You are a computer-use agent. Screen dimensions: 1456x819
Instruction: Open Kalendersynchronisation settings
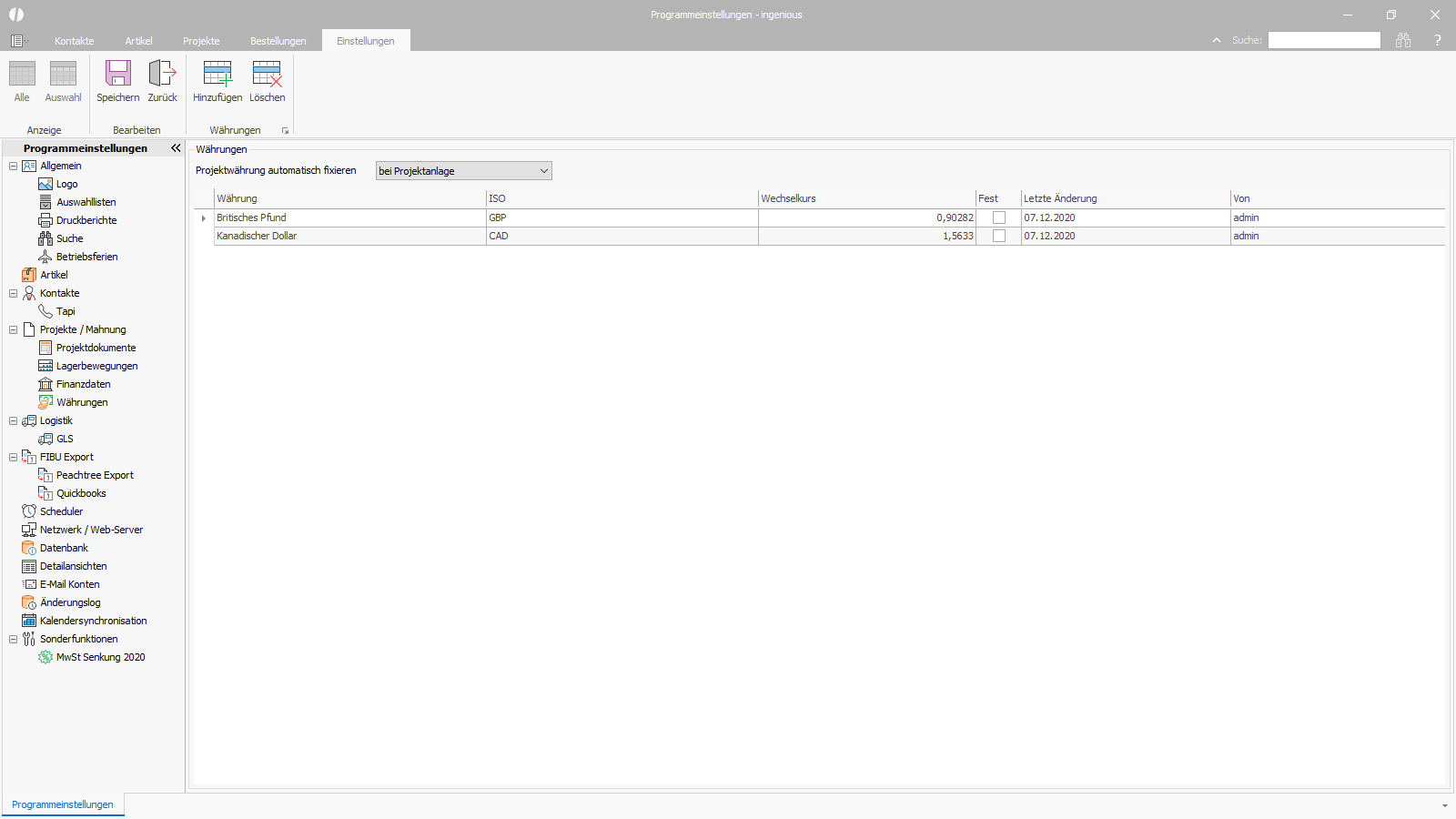point(93,621)
